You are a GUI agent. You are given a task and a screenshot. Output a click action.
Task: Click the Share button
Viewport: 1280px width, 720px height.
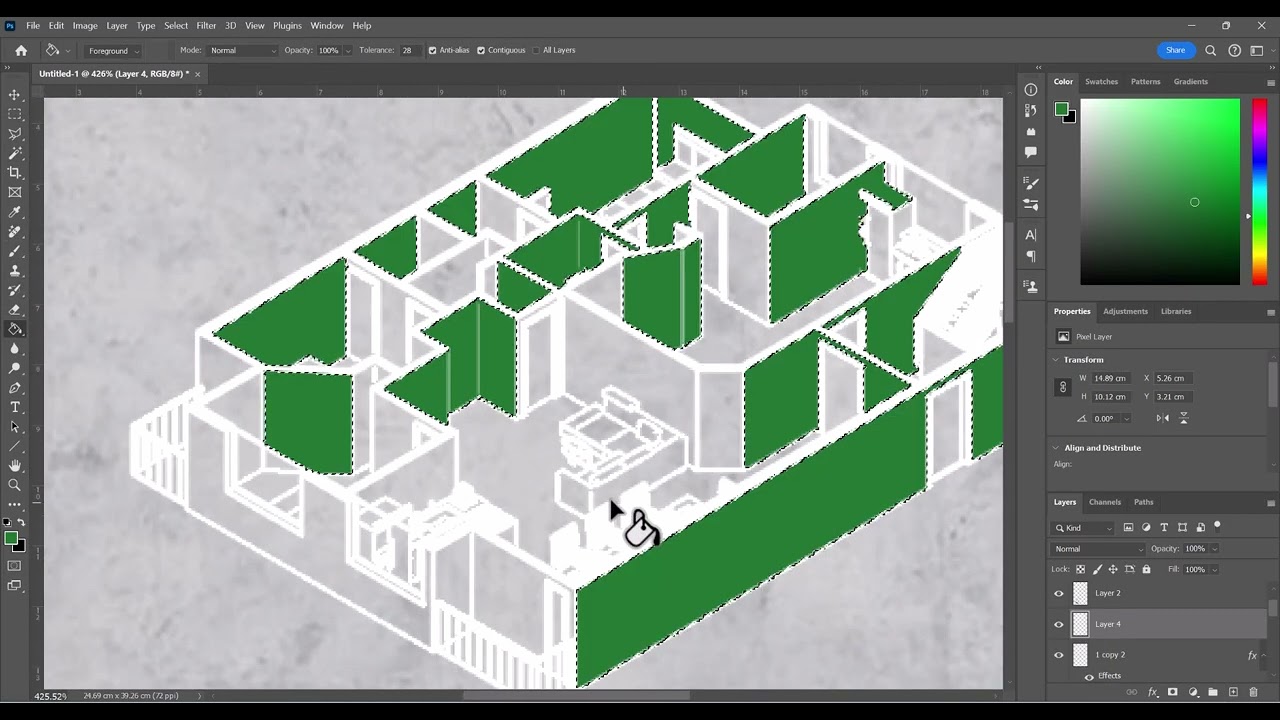(1175, 50)
